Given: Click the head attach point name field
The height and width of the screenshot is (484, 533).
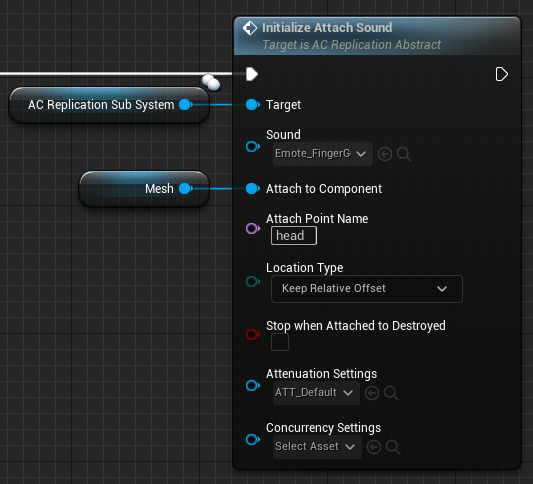Looking at the screenshot, I should 294,236.
